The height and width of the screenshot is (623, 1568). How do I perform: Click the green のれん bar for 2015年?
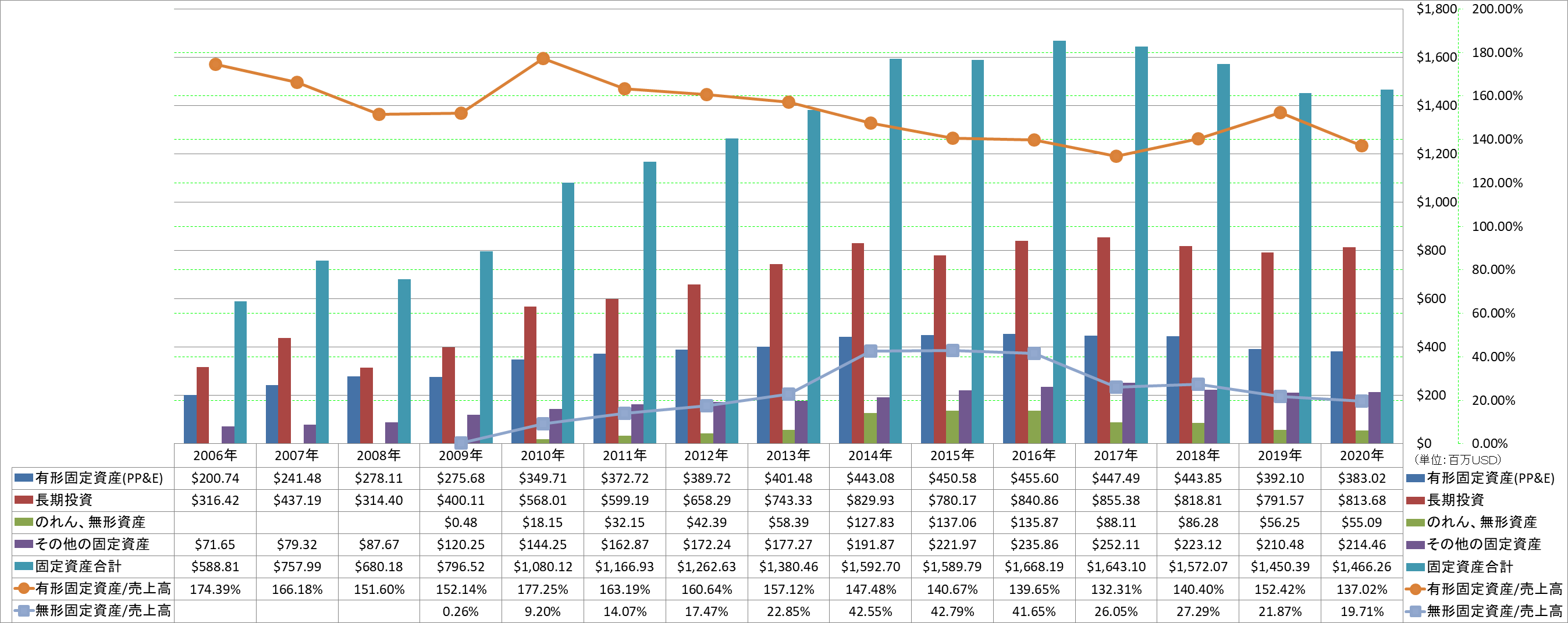pos(952,427)
